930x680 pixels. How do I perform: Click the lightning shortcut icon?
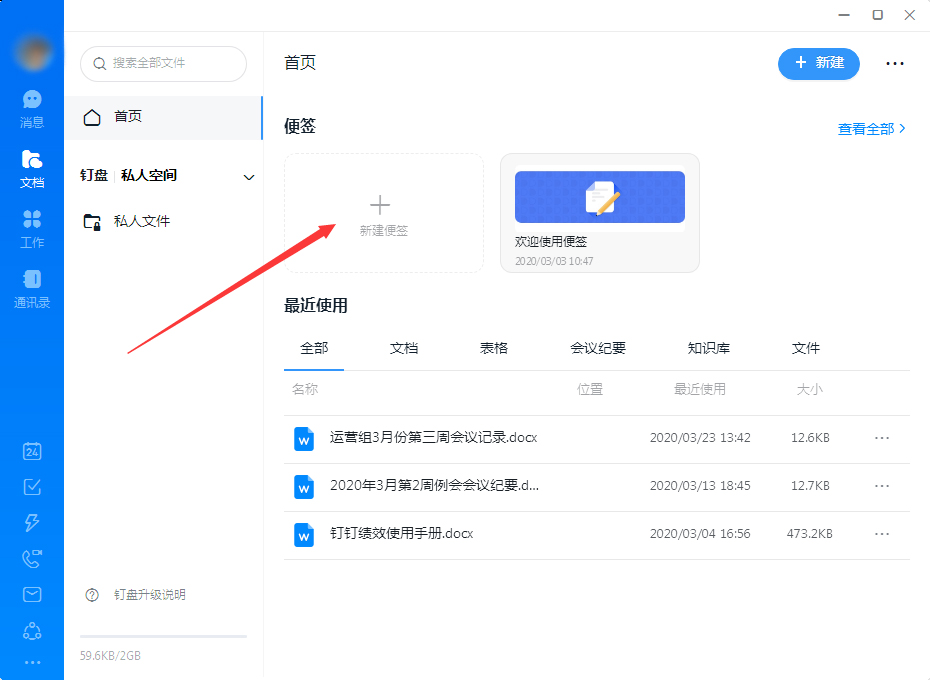coord(31,522)
